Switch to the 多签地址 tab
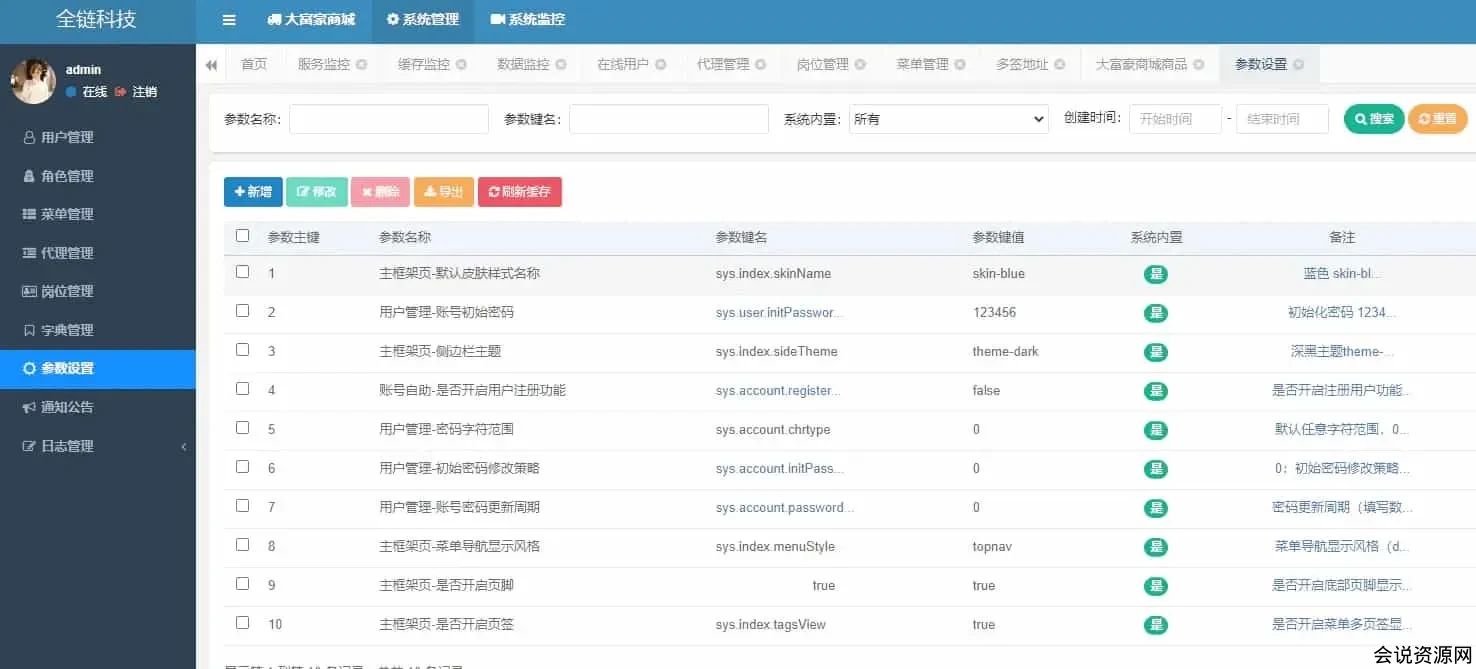Viewport: 1476px width, 669px height. coord(1022,64)
